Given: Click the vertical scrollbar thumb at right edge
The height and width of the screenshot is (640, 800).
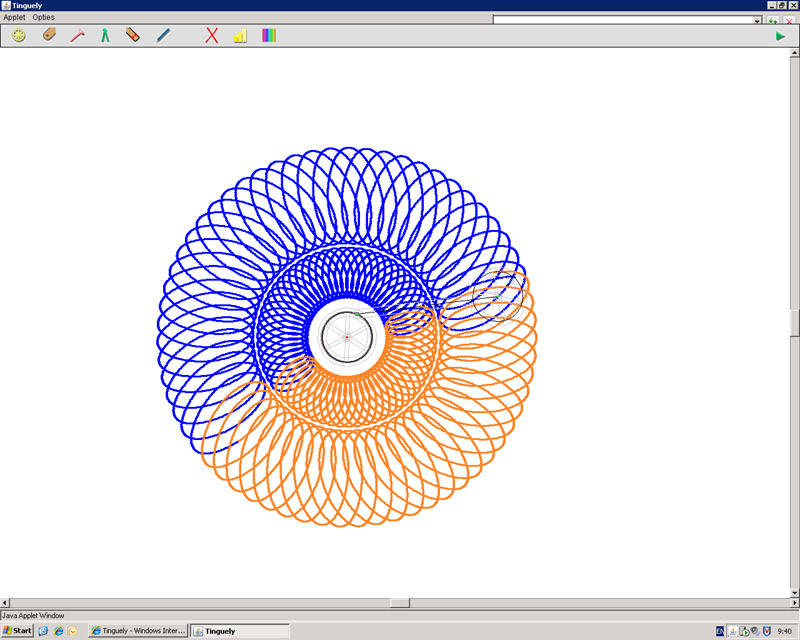Looking at the screenshot, I should pyautogui.click(x=795, y=323).
